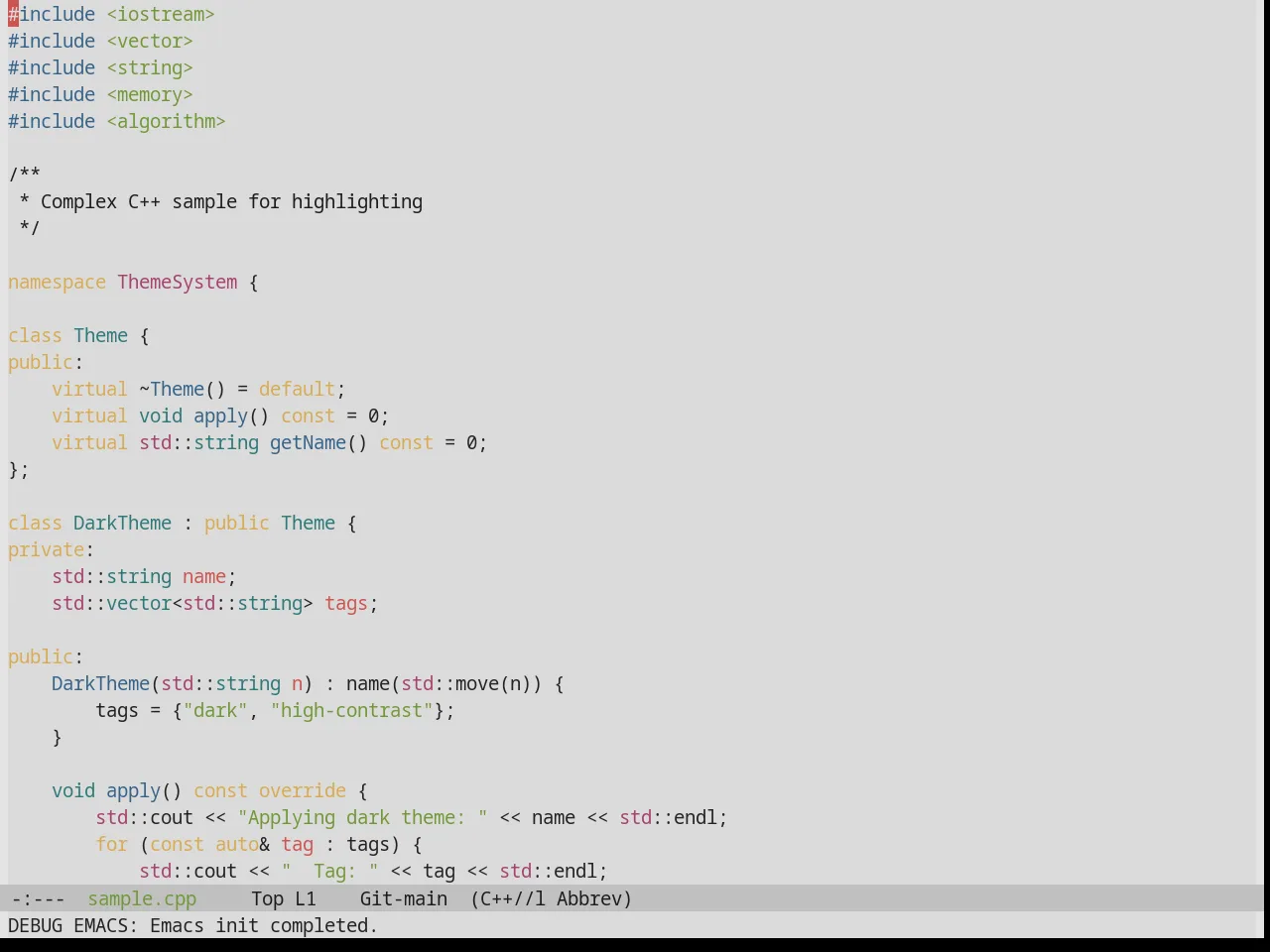Image resolution: width=1270 pixels, height=952 pixels.
Task: Click 'Theme' in 'class Theme {' line
Action: pos(100,335)
